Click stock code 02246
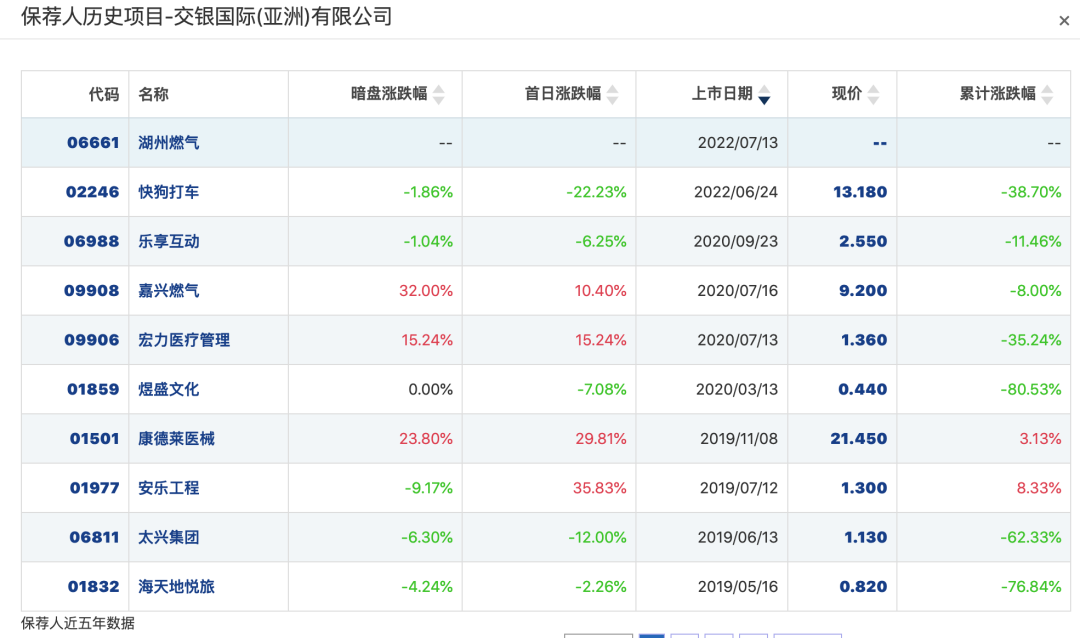 tap(92, 191)
